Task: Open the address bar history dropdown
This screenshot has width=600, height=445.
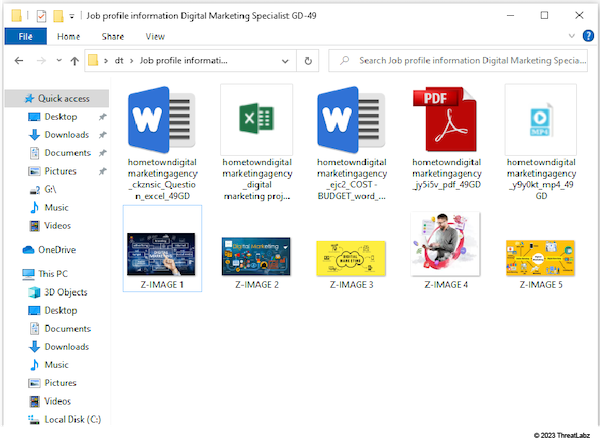Action: [x=285, y=61]
